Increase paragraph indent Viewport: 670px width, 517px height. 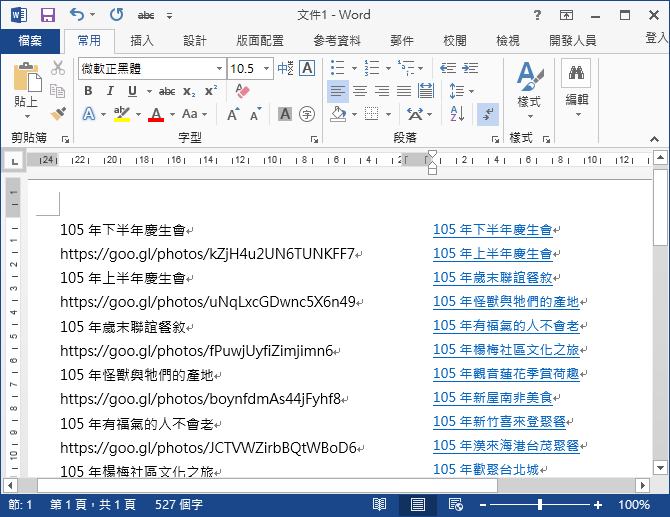470,68
